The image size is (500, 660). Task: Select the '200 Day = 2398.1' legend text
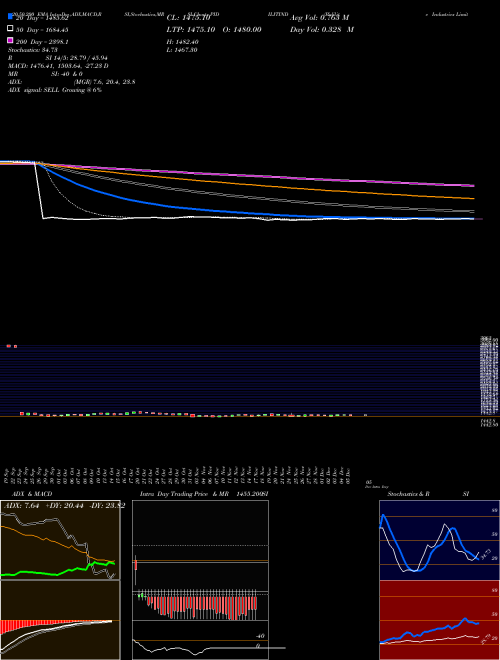pos(42,42)
